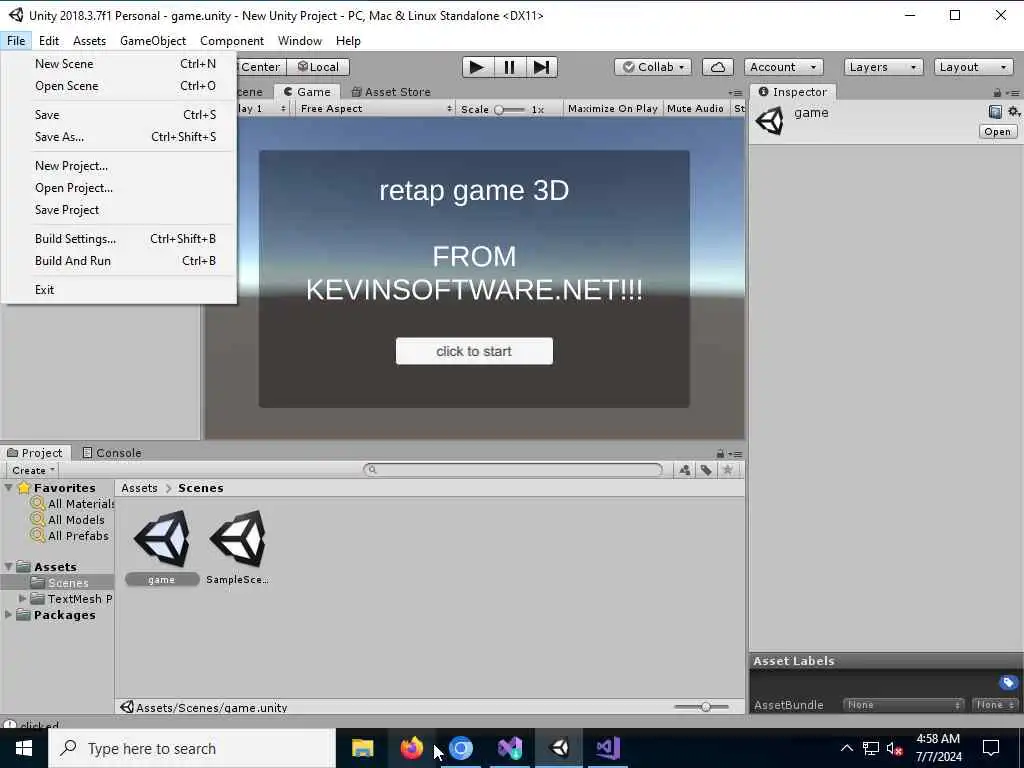Select the game scene asset thumbnail
Screen dimensions: 1024x768
point(162,539)
